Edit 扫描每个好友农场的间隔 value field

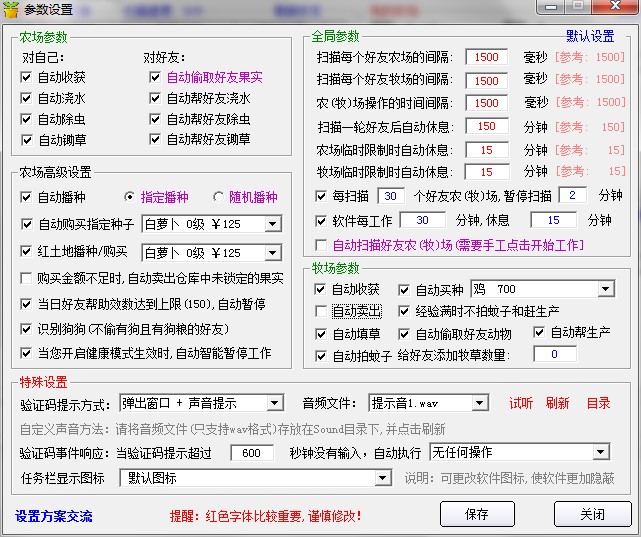pyautogui.click(x=486, y=57)
